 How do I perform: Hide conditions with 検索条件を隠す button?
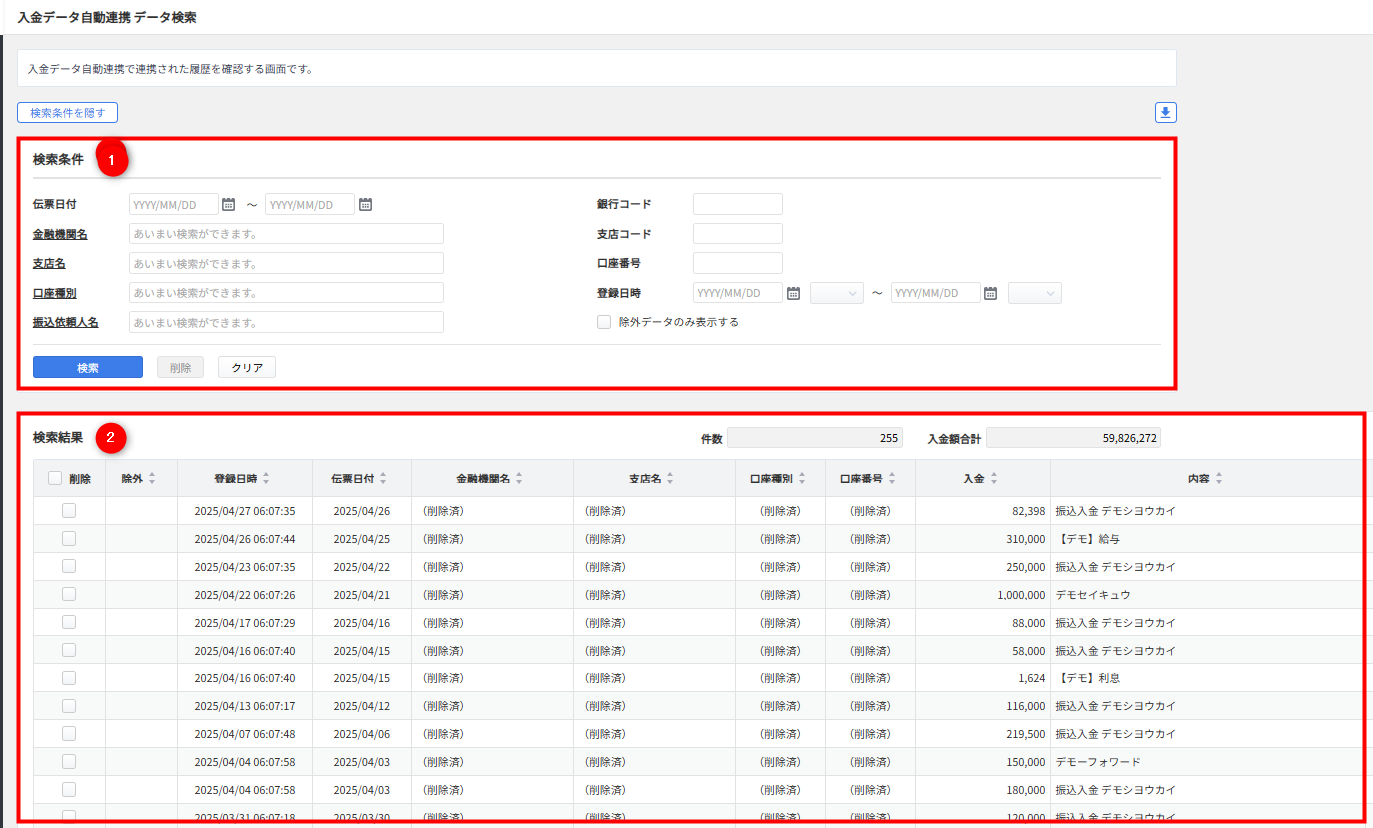(67, 113)
